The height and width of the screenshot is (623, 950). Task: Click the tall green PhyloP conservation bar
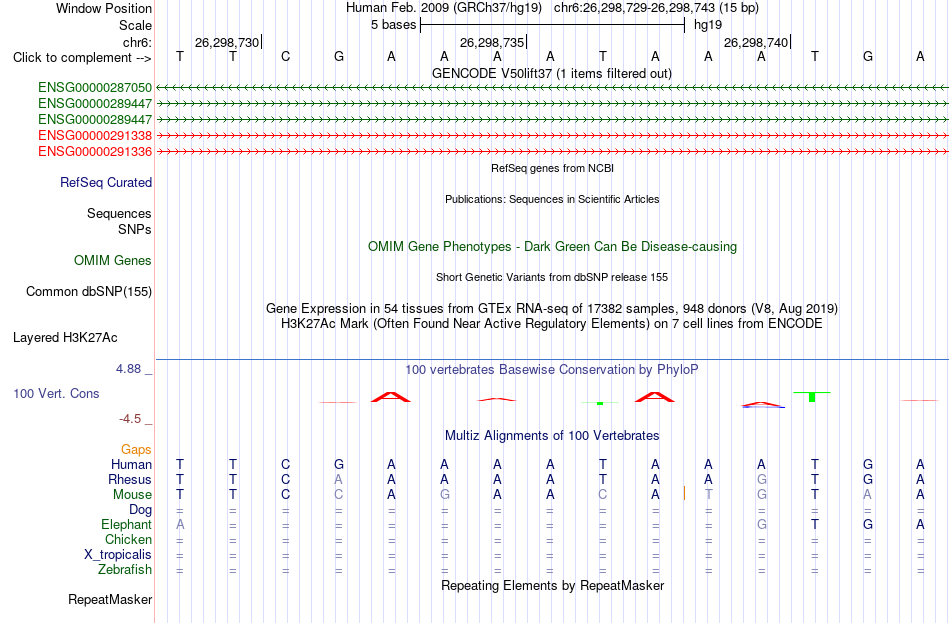click(x=812, y=397)
